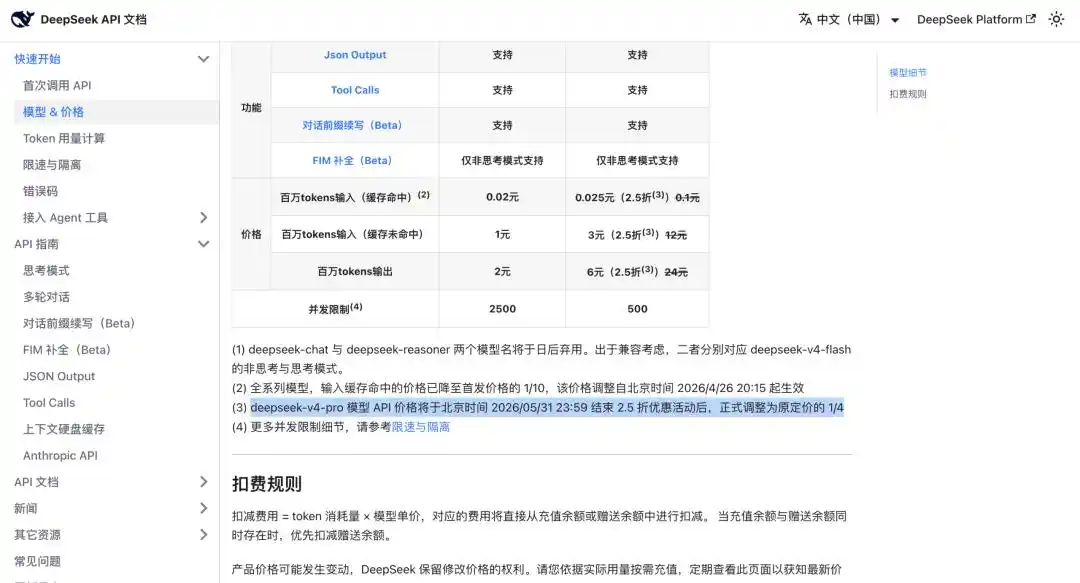The height and width of the screenshot is (583, 1080).
Task: Toggle the light/dark theme sun icon
Action: [x=1056, y=19]
